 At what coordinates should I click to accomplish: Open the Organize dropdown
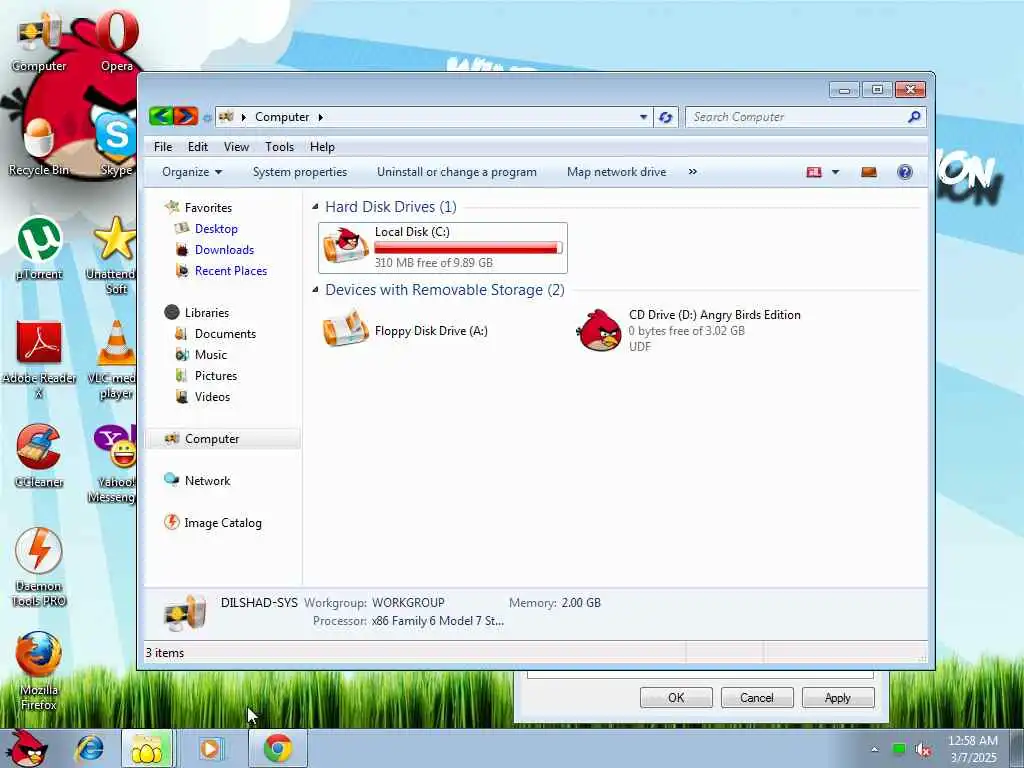coord(192,172)
